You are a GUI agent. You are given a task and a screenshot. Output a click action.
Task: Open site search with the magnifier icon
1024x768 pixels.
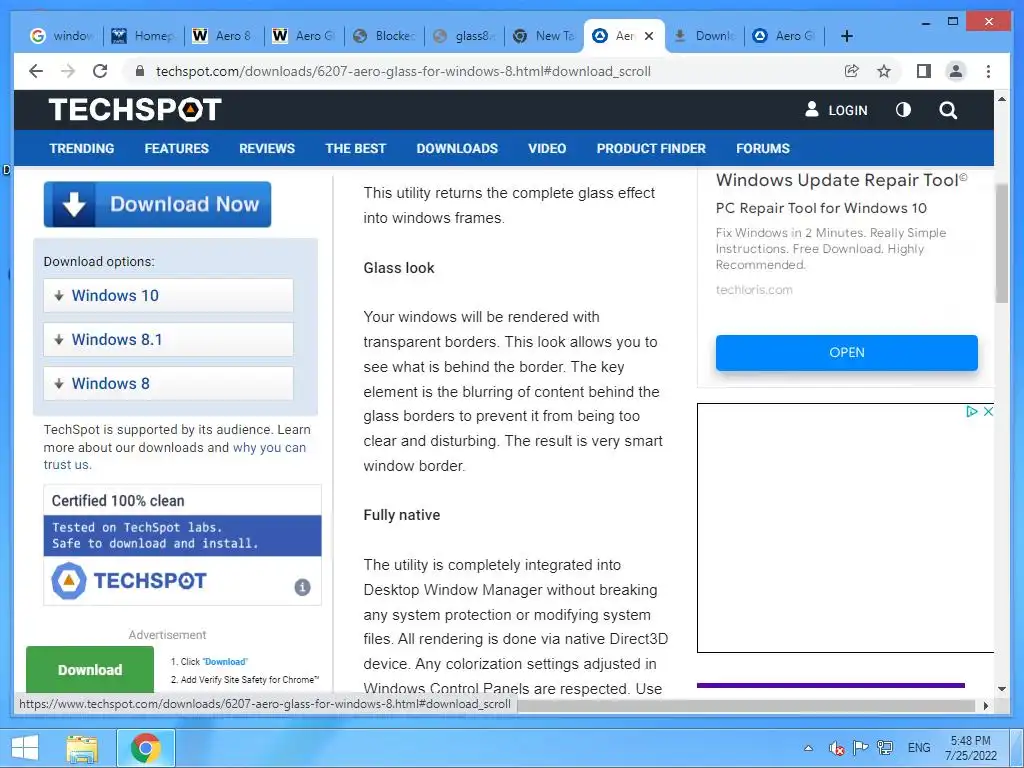coord(948,110)
